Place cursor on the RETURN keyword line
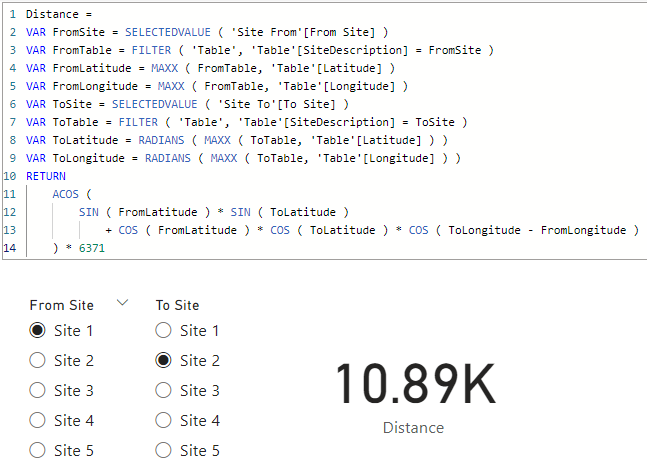647x474 pixels. pos(46,176)
